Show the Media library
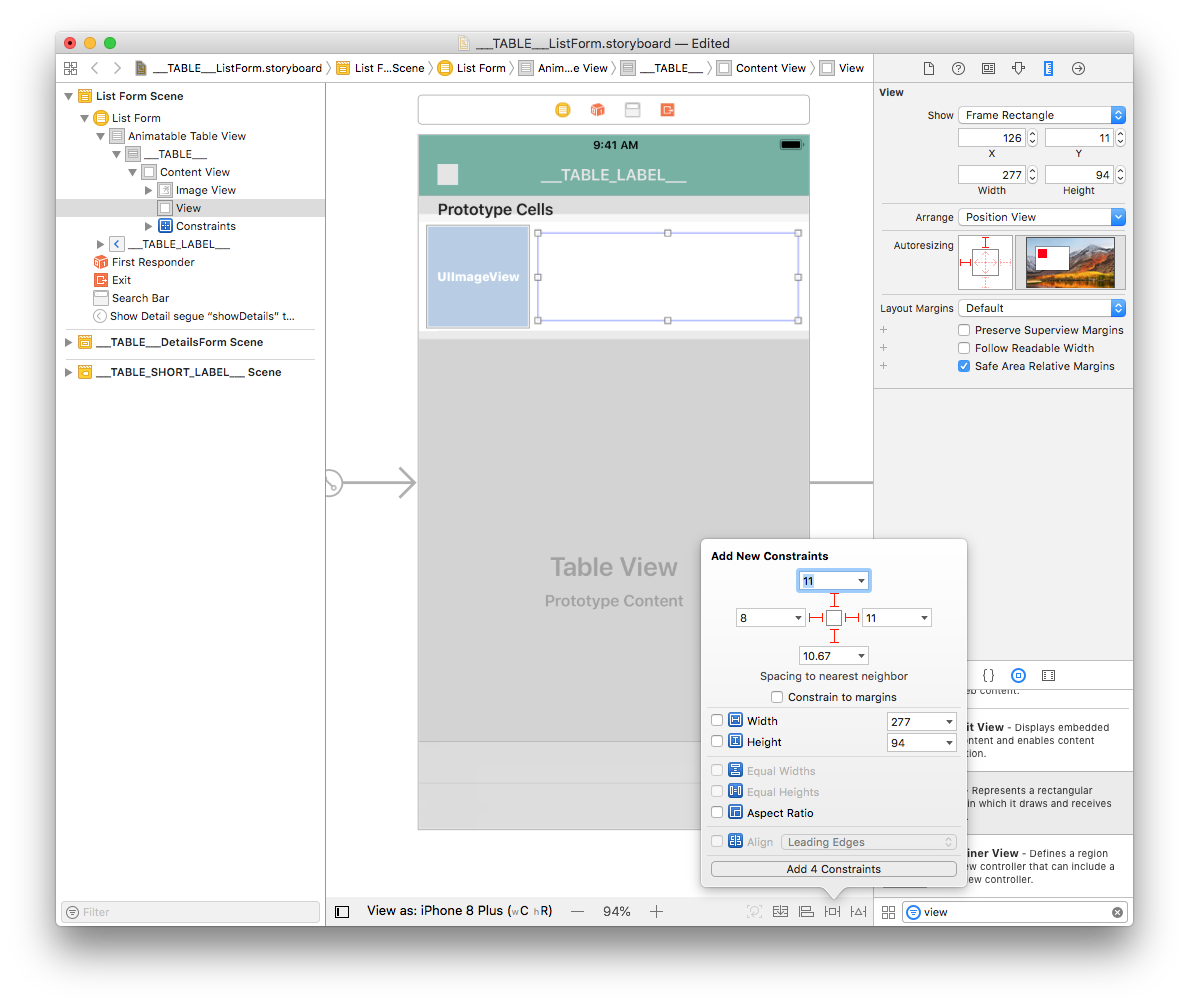Image resolution: width=1189 pixels, height=1006 pixels. coord(1049,675)
